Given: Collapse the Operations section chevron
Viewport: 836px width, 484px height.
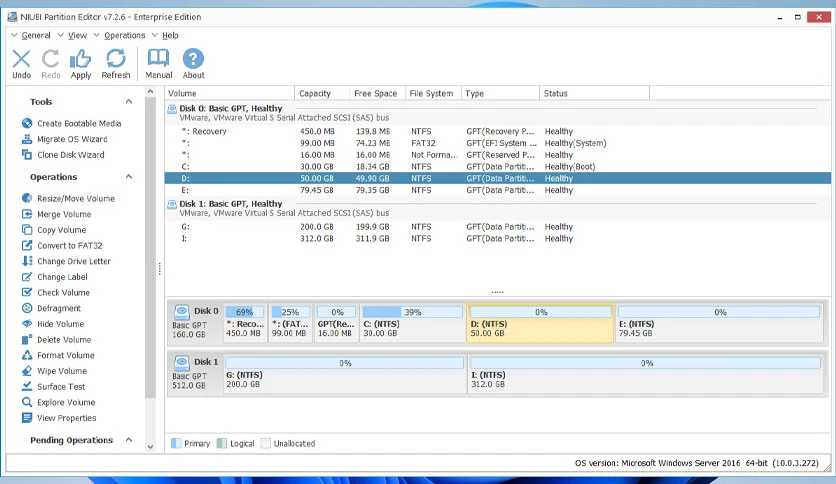Looking at the screenshot, I should [129, 177].
